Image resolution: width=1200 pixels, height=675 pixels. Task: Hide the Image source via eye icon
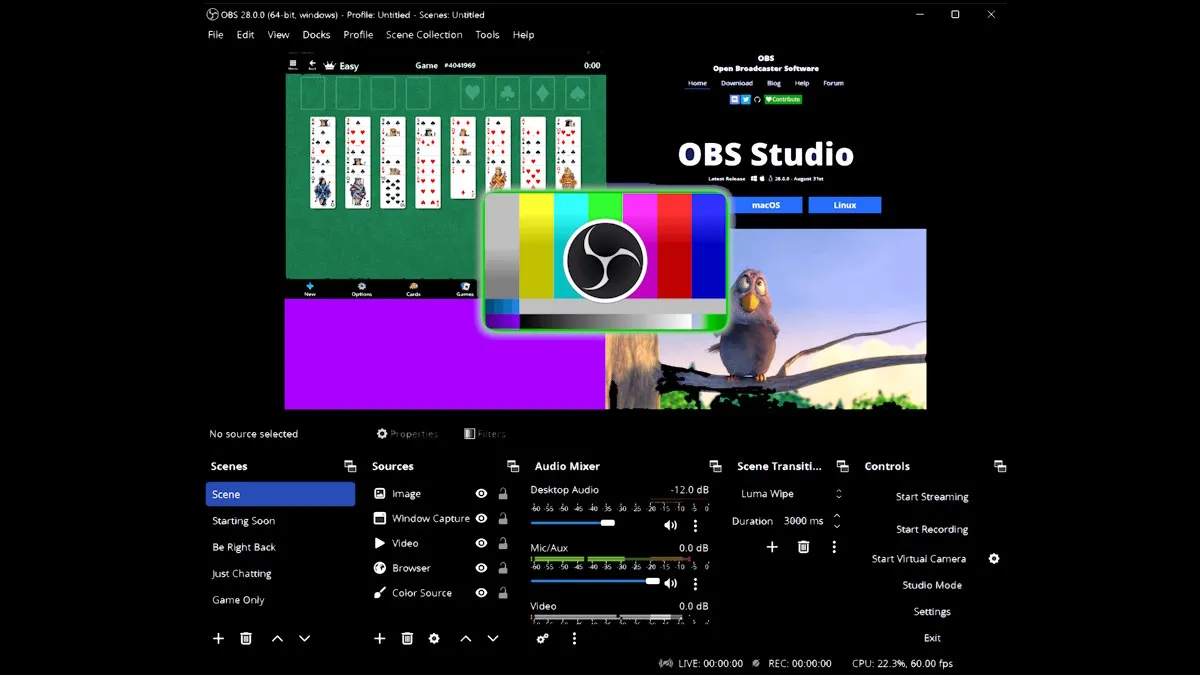tap(481, 494)
